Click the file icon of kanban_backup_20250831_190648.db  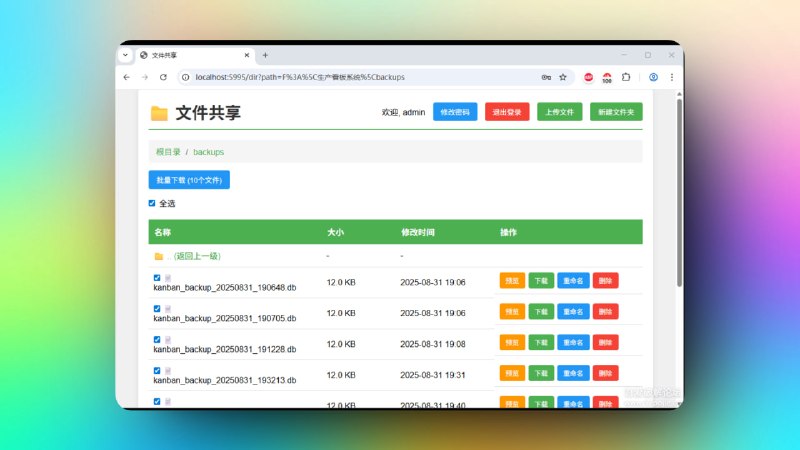click(x=168, y=278)
